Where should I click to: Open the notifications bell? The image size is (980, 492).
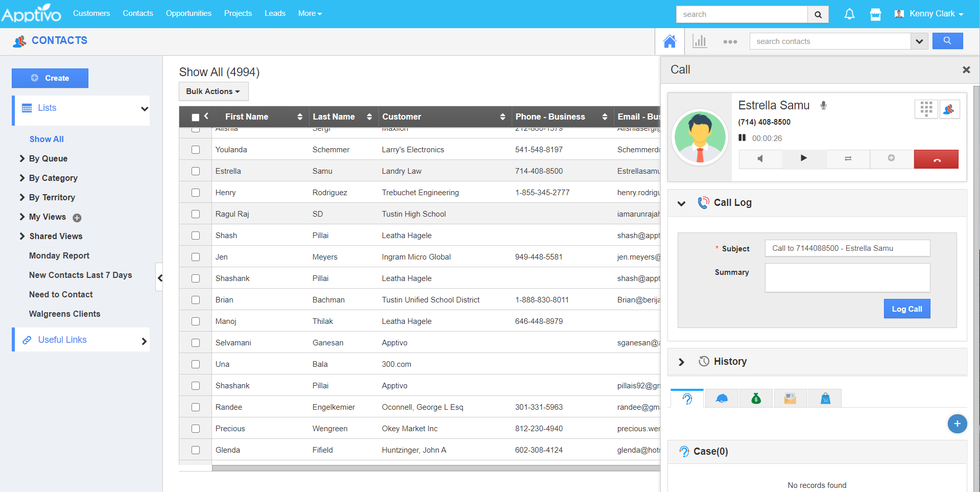coord(849,14)
